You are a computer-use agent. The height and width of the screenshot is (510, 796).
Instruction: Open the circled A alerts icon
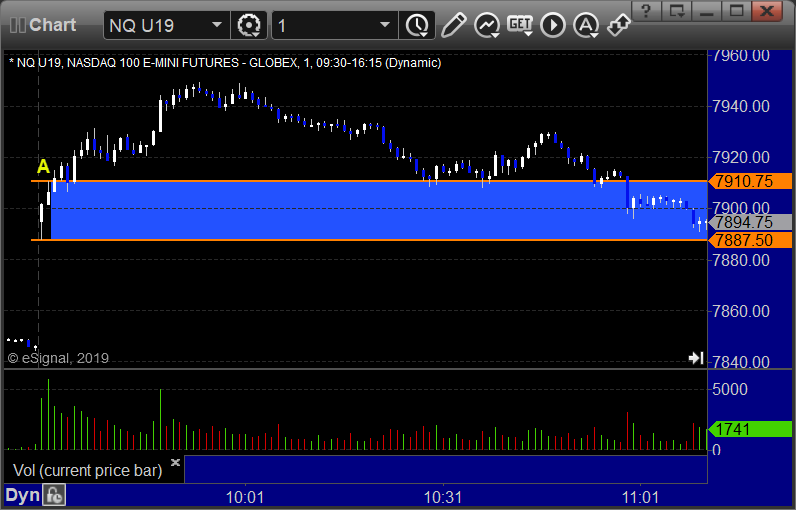[586, 25]
